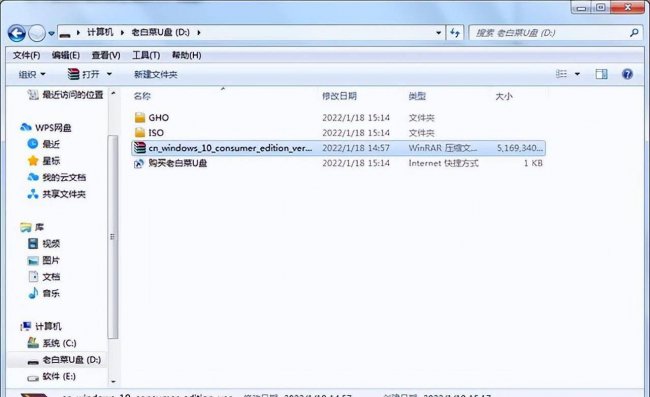Open the 工具(T) menu
Screen dimensions: 650x397
pyautogui.click(x=146, y=55)
